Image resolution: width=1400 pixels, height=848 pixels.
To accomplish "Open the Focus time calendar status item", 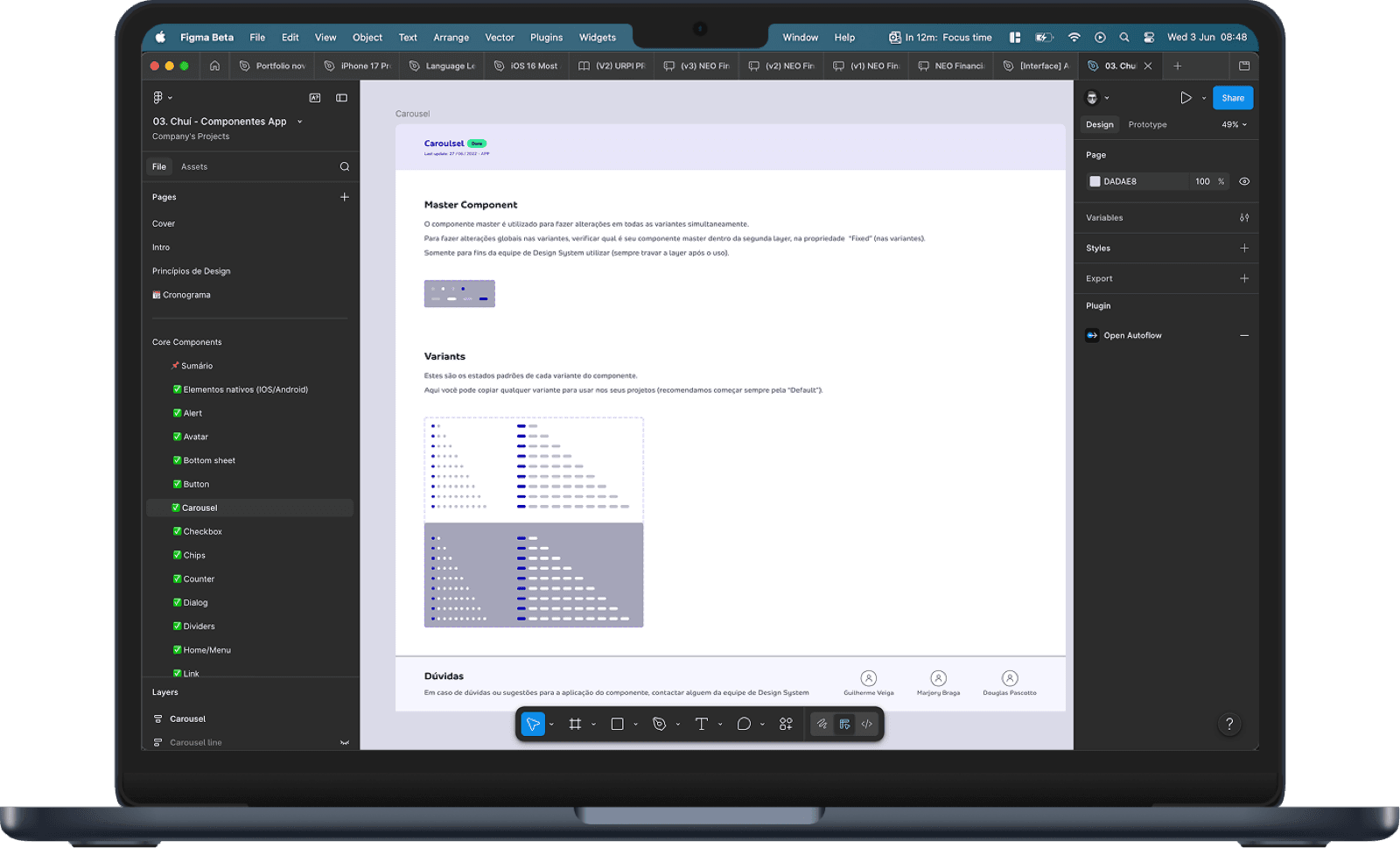I will [x=941, y=38].
